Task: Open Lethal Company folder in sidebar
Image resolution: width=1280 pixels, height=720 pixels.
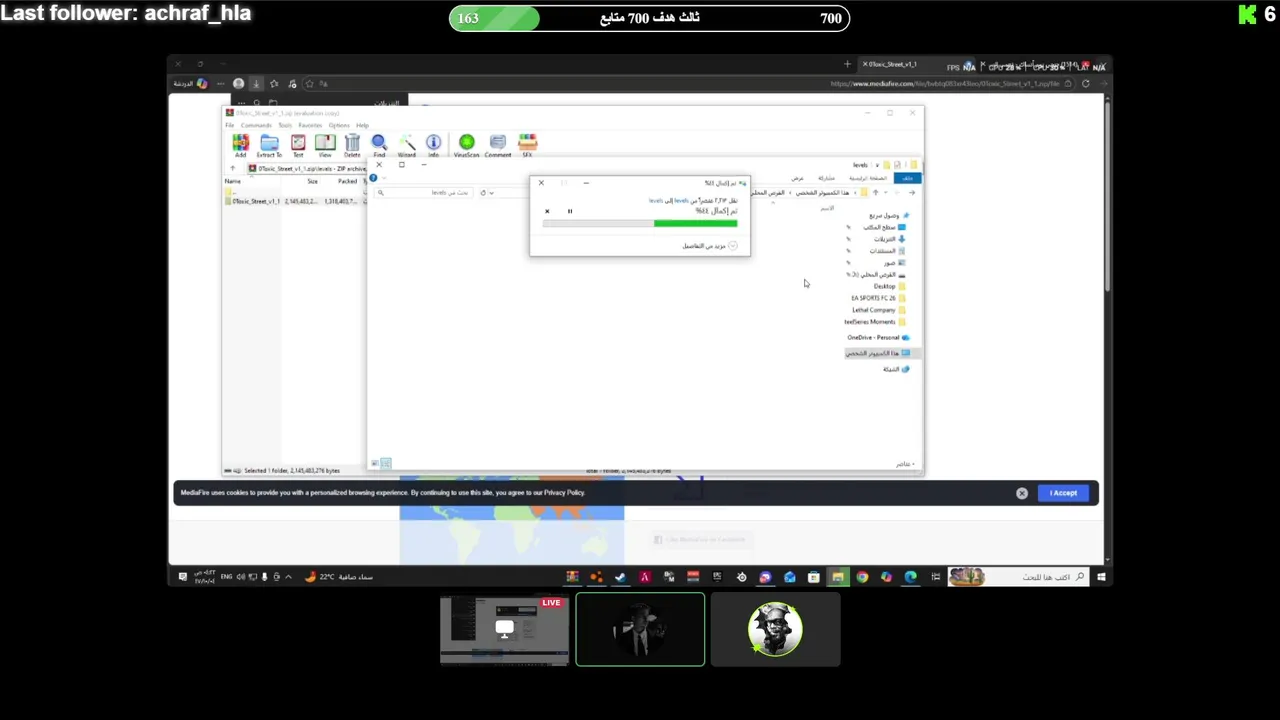Action: 879,310
